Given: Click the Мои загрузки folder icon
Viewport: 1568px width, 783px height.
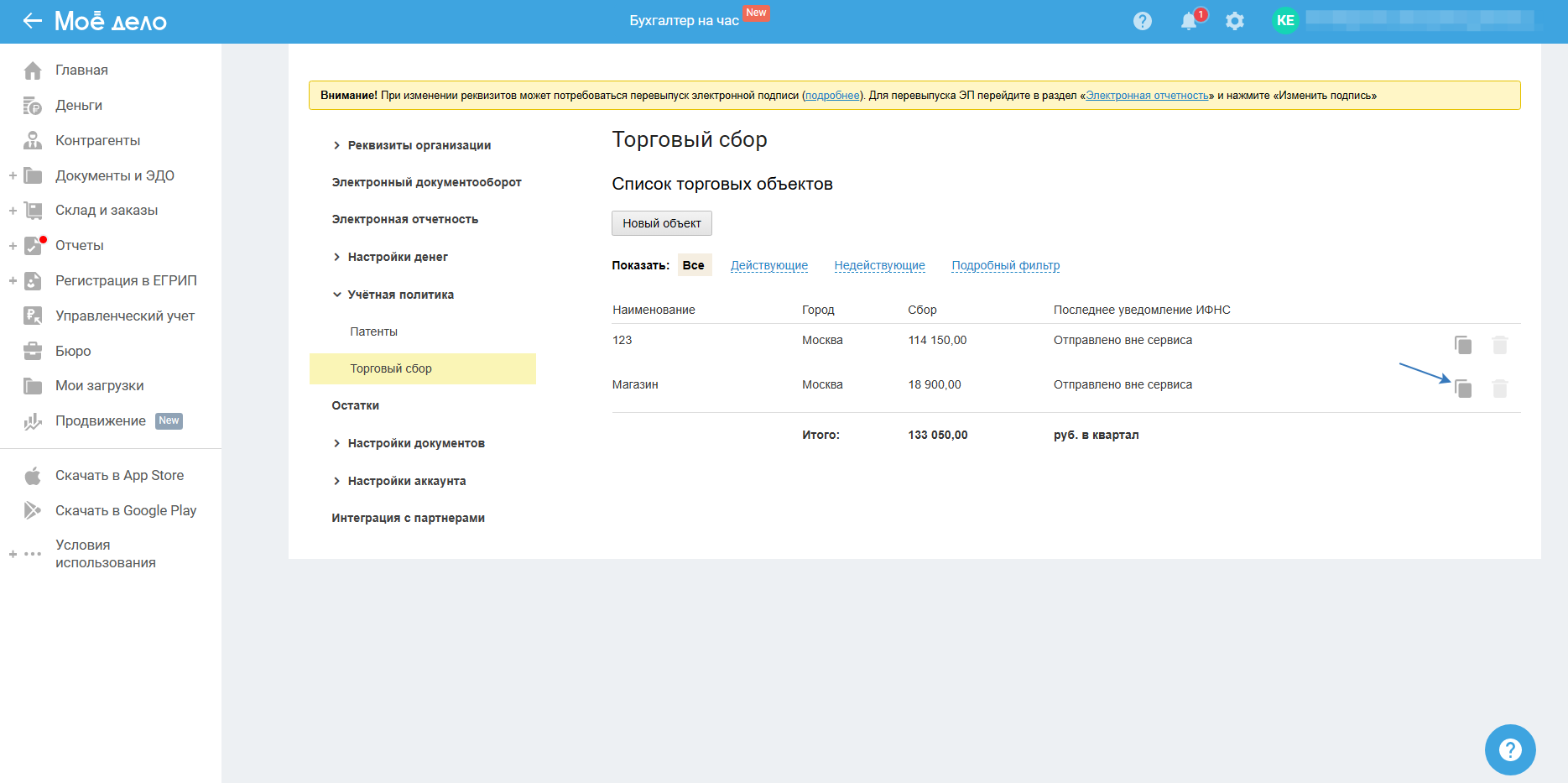Looking at the screenshot, I should 33,386.
